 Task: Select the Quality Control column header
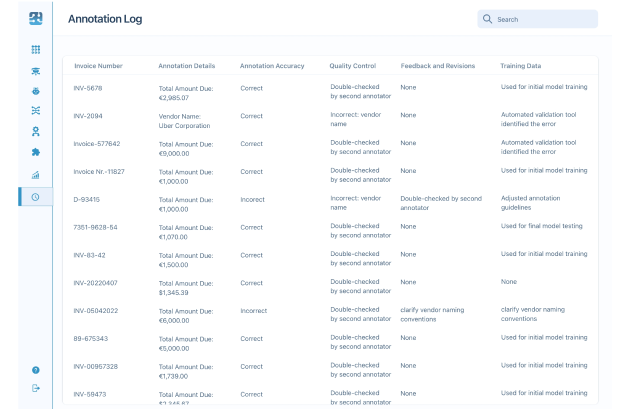point(352,66)
